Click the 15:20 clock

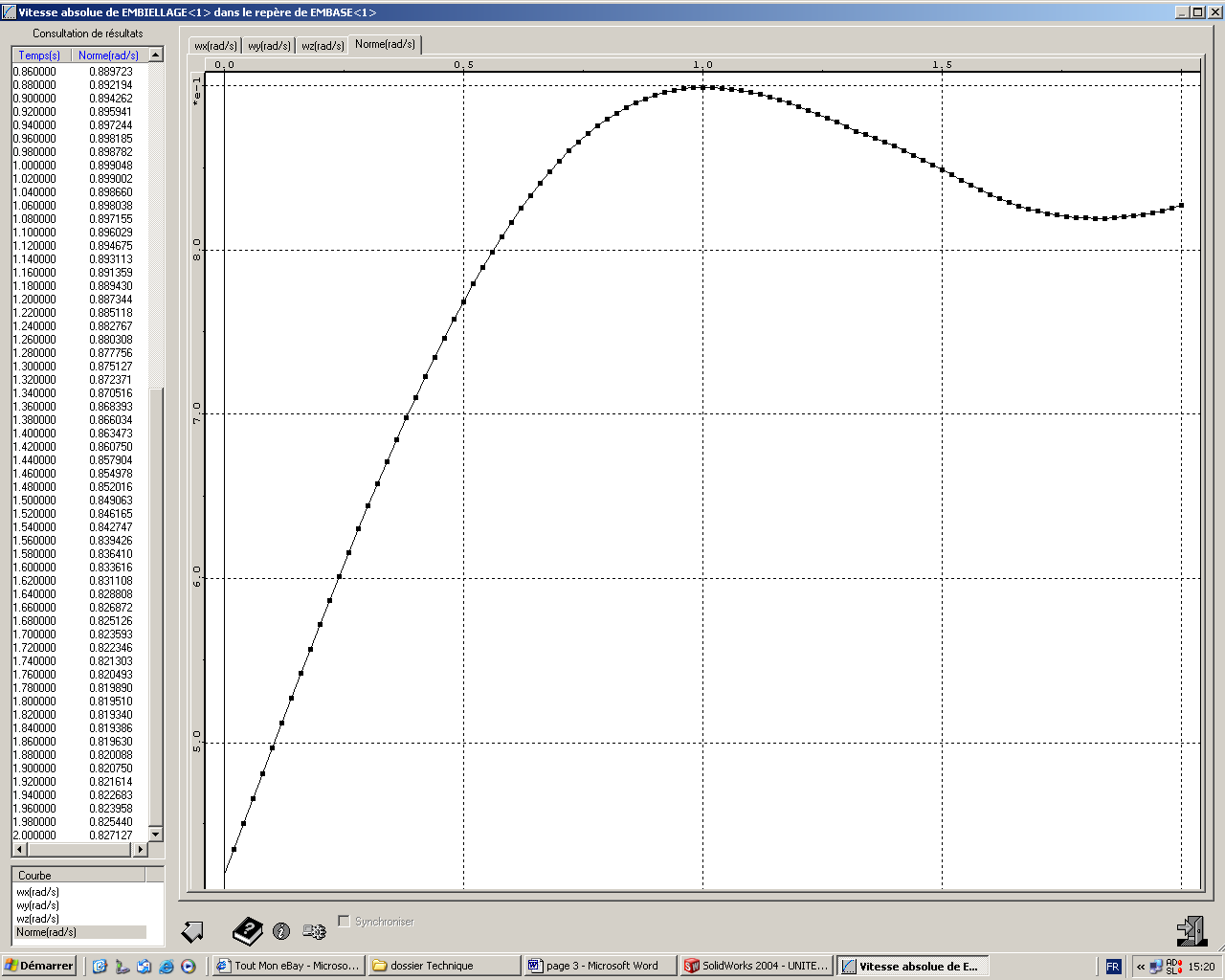coord(1201,967)
